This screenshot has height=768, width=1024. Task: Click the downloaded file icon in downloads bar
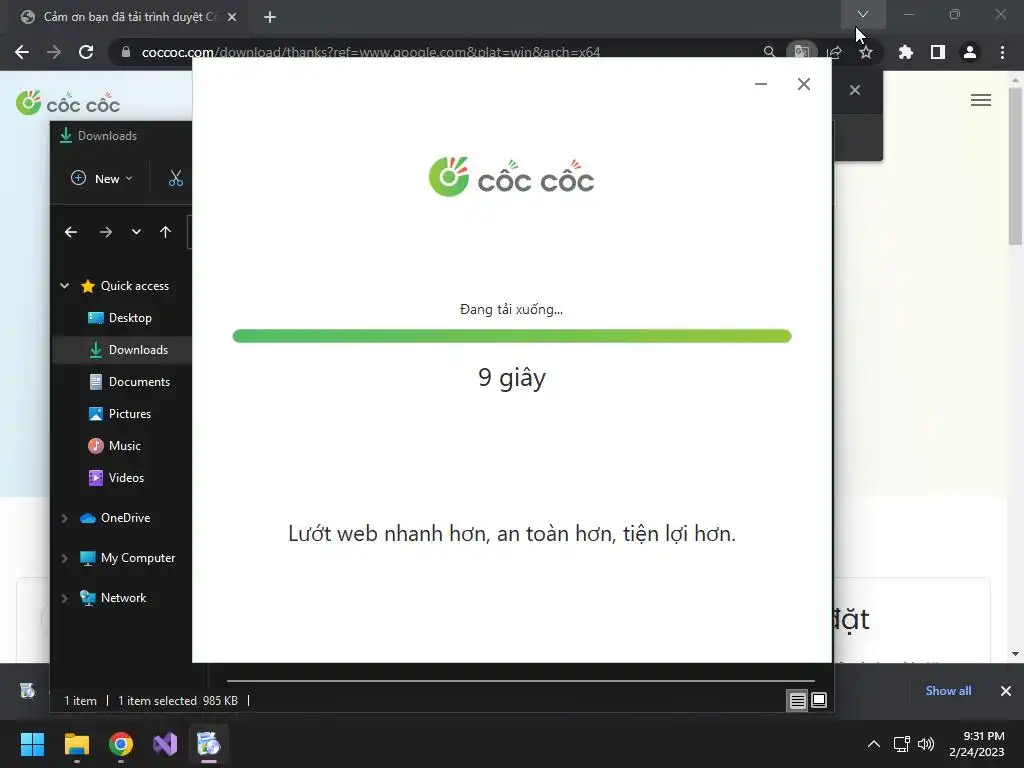tap(27, 690)
